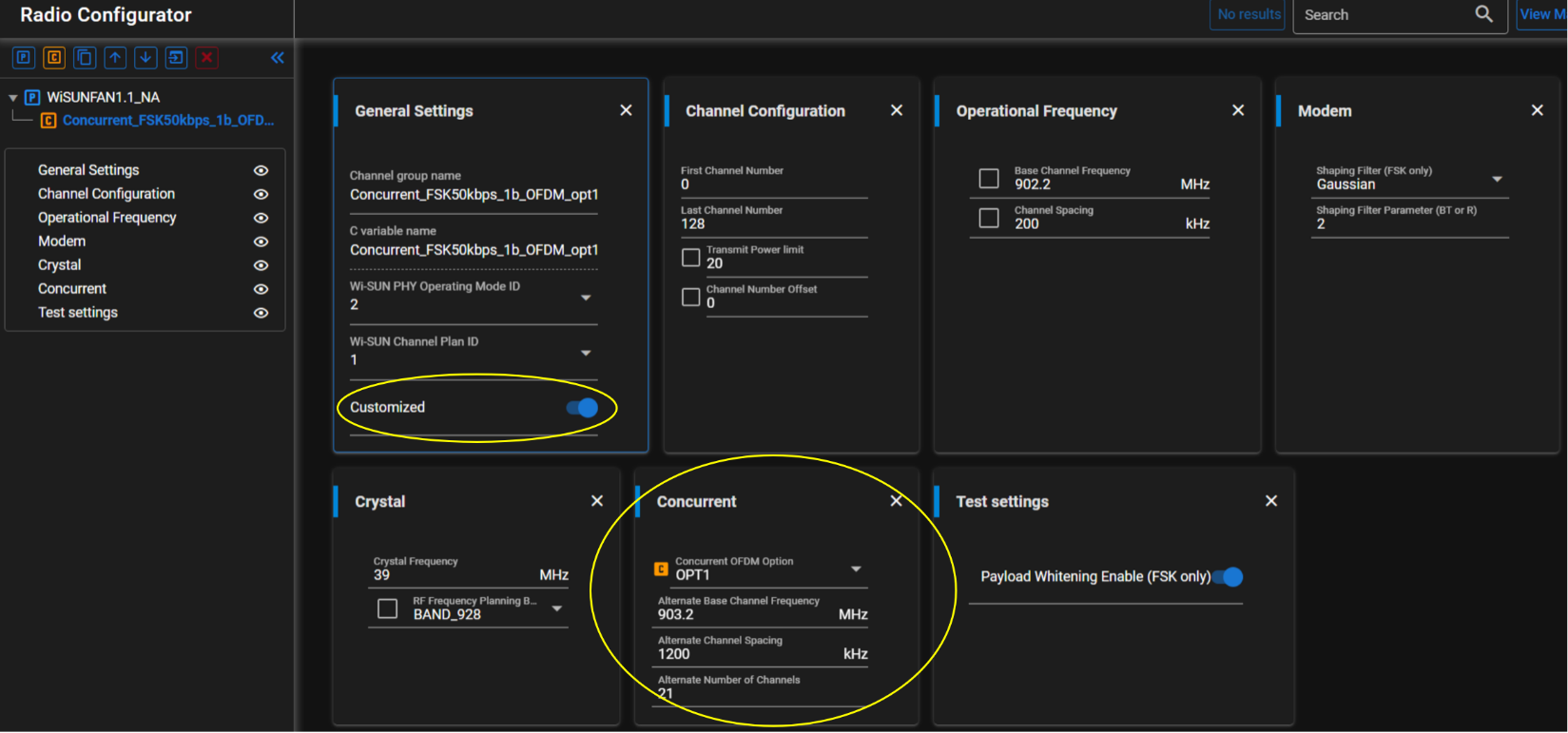Collapse the WiSUNFAN1.1_NA tree node
This screenshot has width=1568, height=733.
pyautogui.click(x=13, y=98)
